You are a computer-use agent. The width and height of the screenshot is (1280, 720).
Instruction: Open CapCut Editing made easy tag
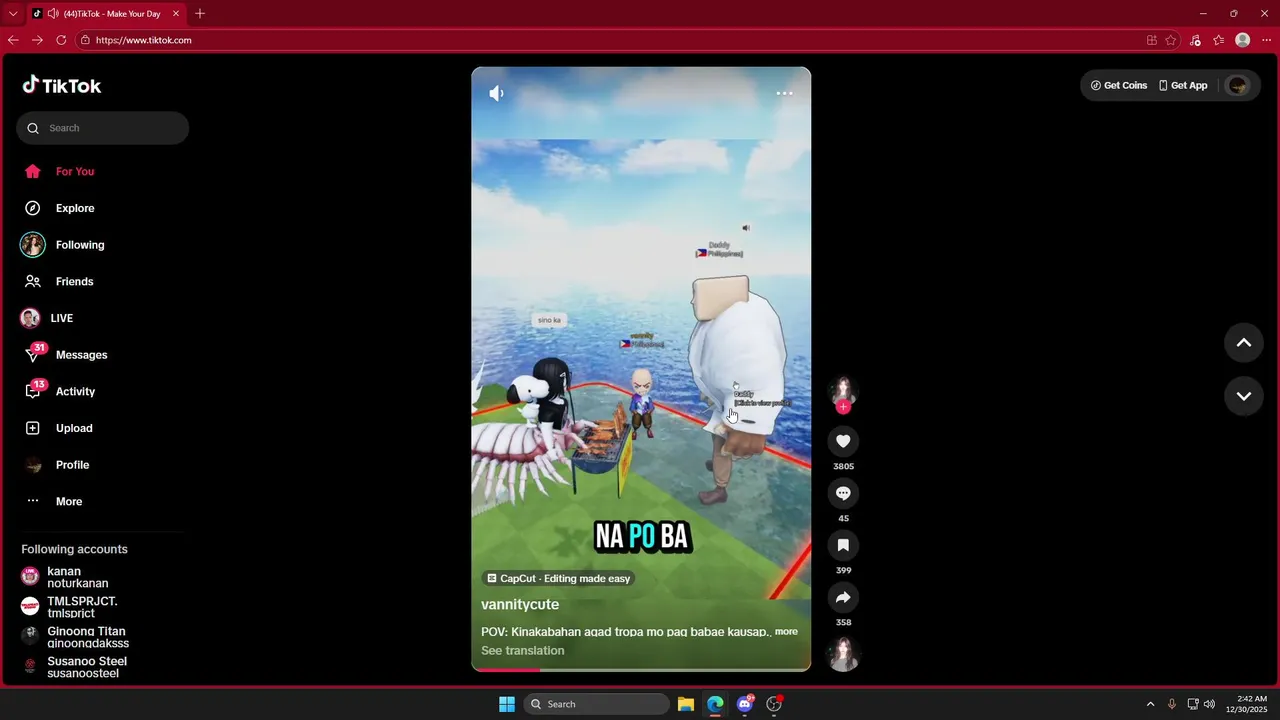(x=558, y=578)
